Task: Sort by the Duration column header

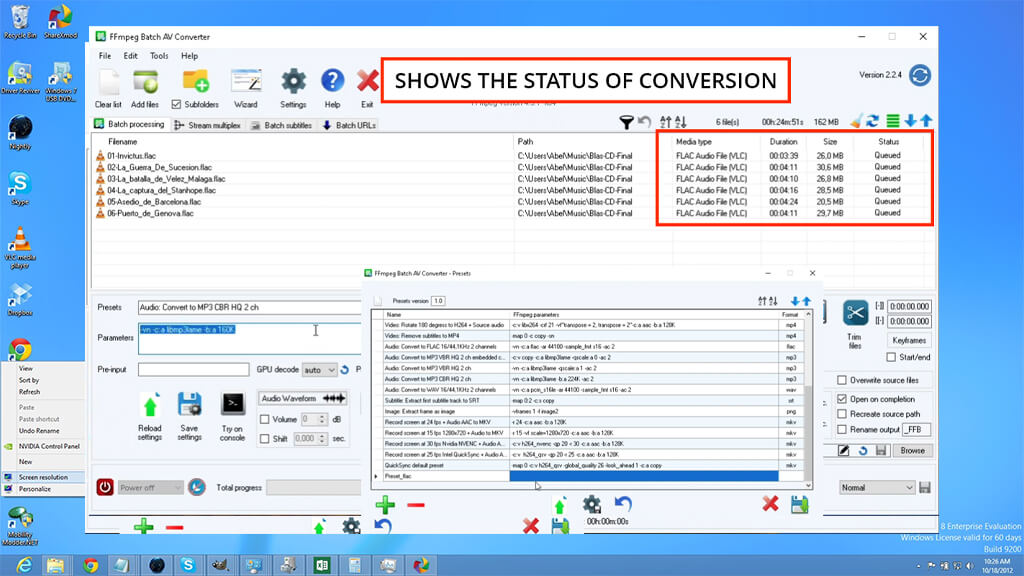Action: [x=783, y=142]
